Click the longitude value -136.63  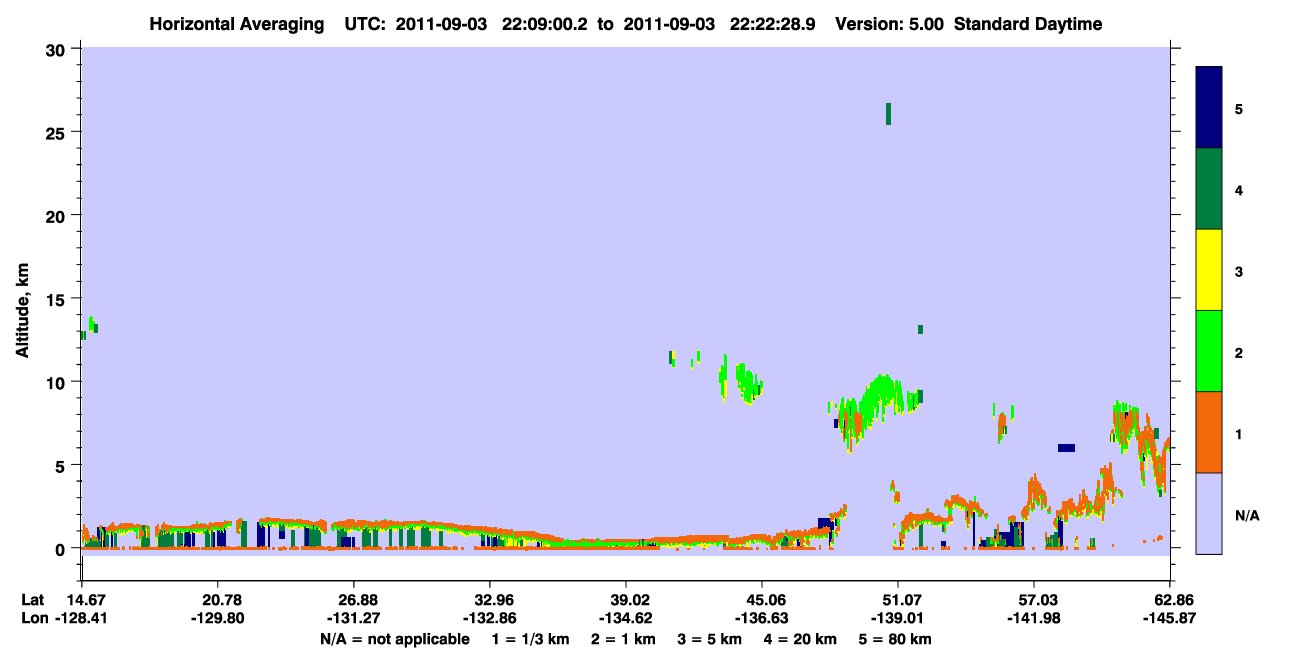click(762, 619)
